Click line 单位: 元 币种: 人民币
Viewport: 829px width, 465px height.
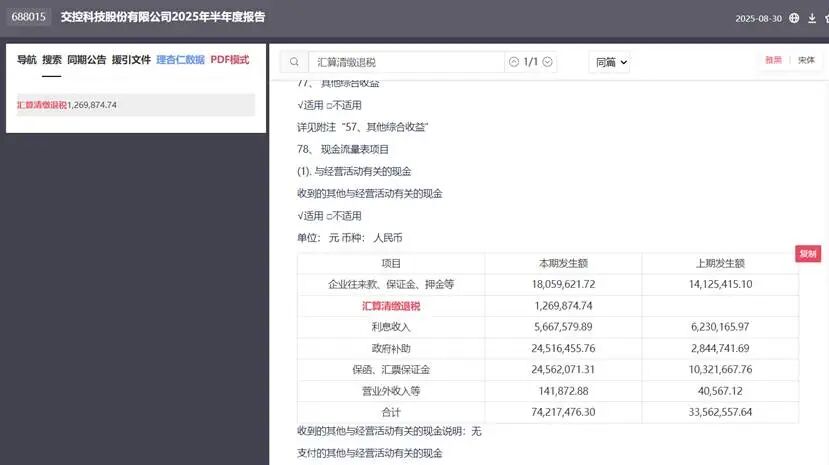coord(349,238)
